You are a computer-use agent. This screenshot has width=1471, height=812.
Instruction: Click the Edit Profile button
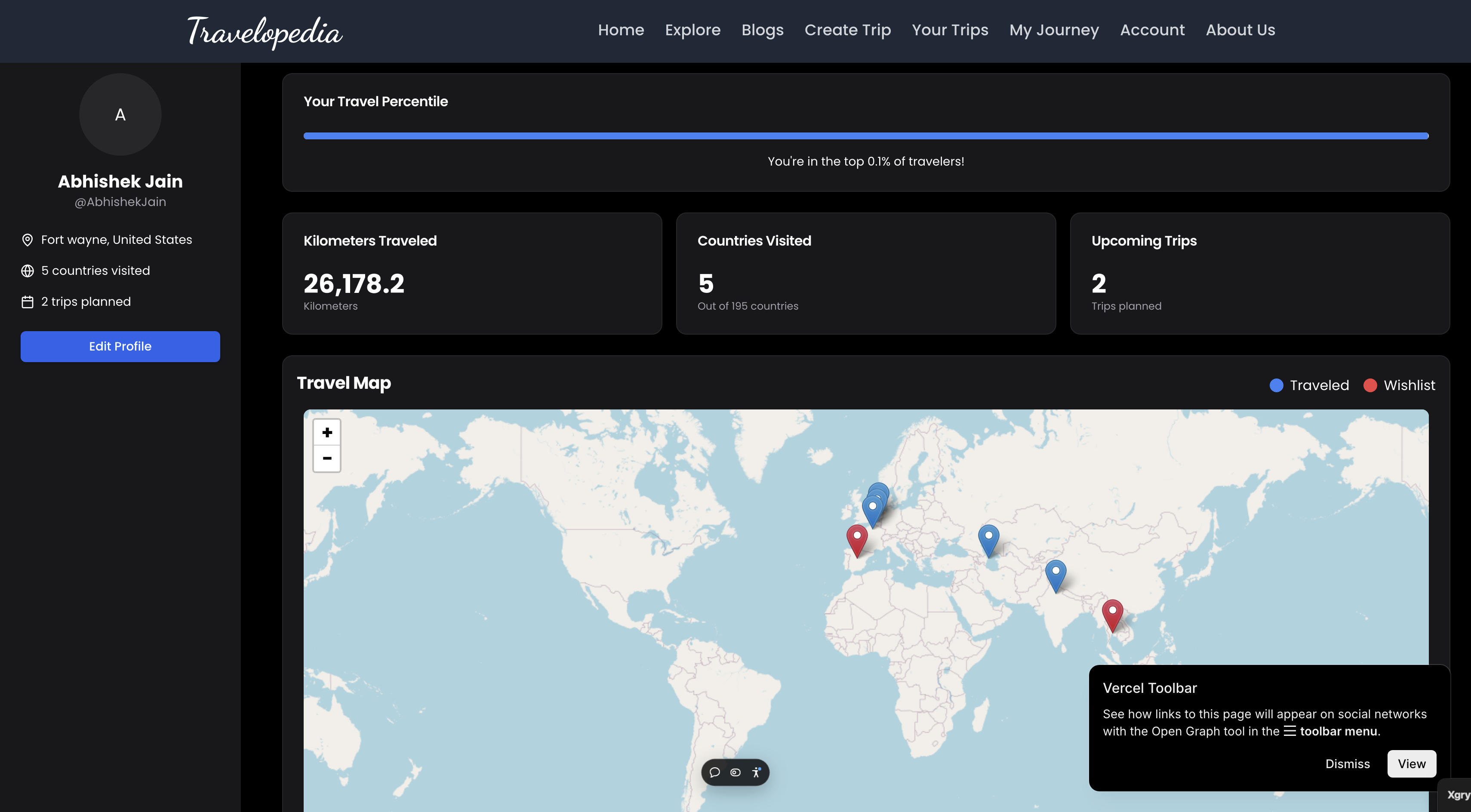point(120,346)
